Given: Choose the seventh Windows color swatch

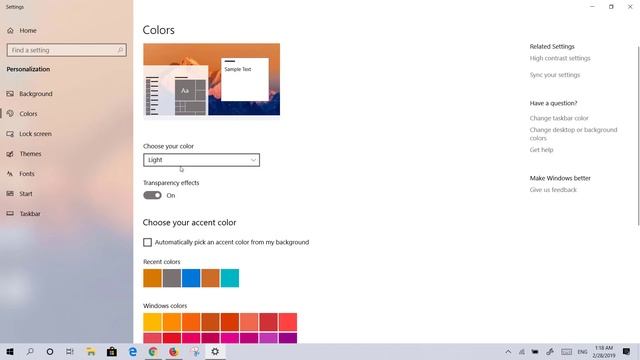Looking at the screenshot, I should click(x=269, y=322).
